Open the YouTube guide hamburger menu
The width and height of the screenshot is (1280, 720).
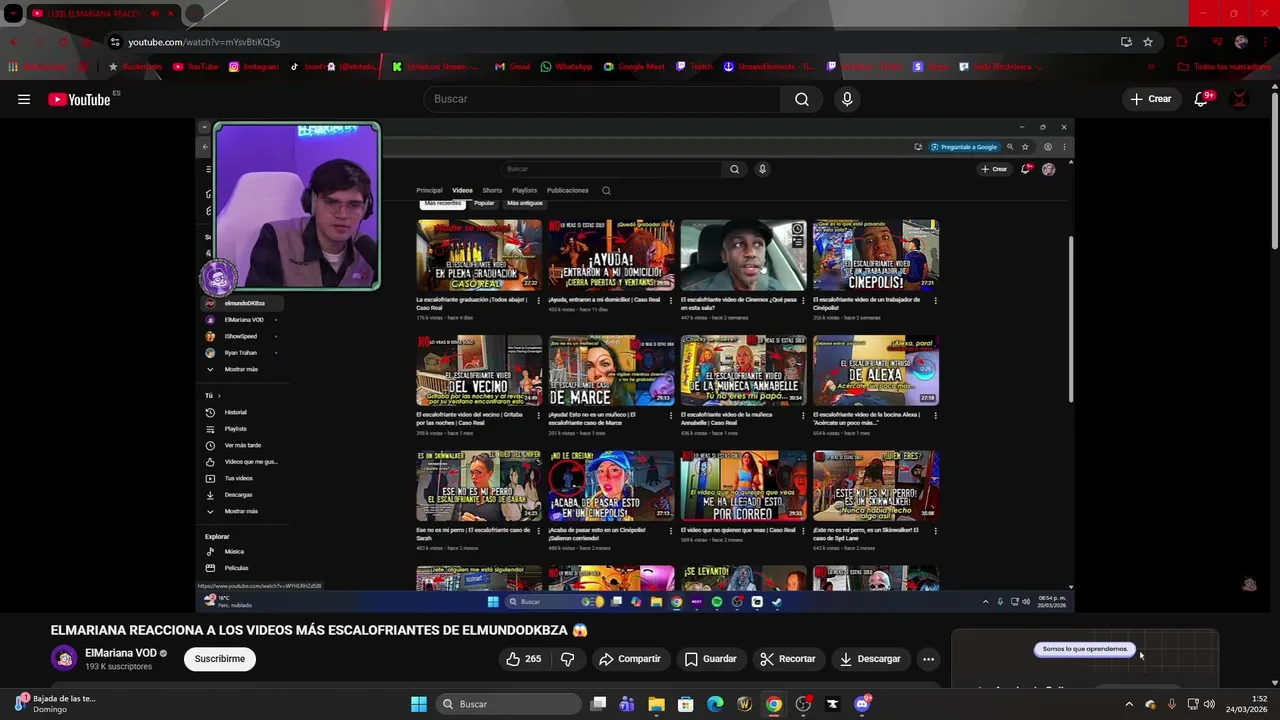(x=24, y=99)
